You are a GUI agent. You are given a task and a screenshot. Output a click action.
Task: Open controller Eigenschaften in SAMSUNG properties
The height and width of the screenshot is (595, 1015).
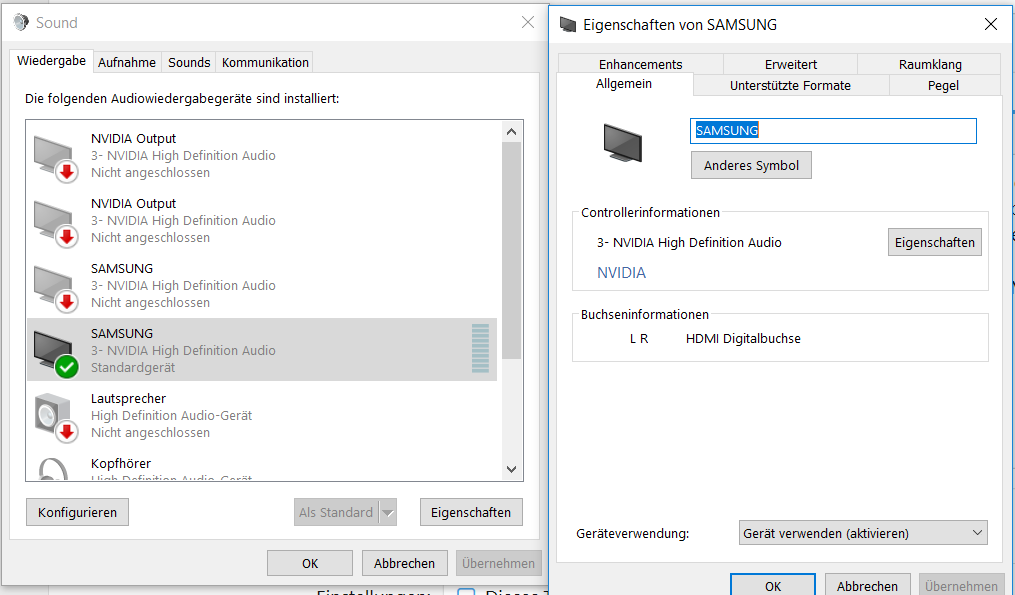[935, 242]
